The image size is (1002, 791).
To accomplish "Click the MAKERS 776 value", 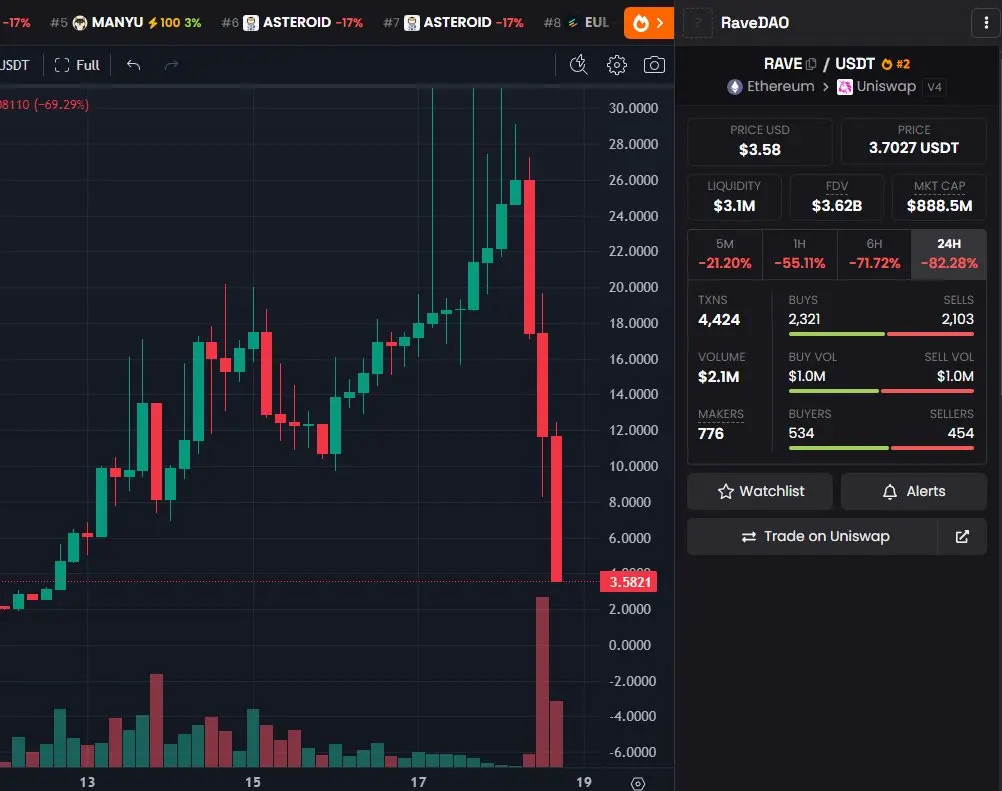I will [711, 434].
